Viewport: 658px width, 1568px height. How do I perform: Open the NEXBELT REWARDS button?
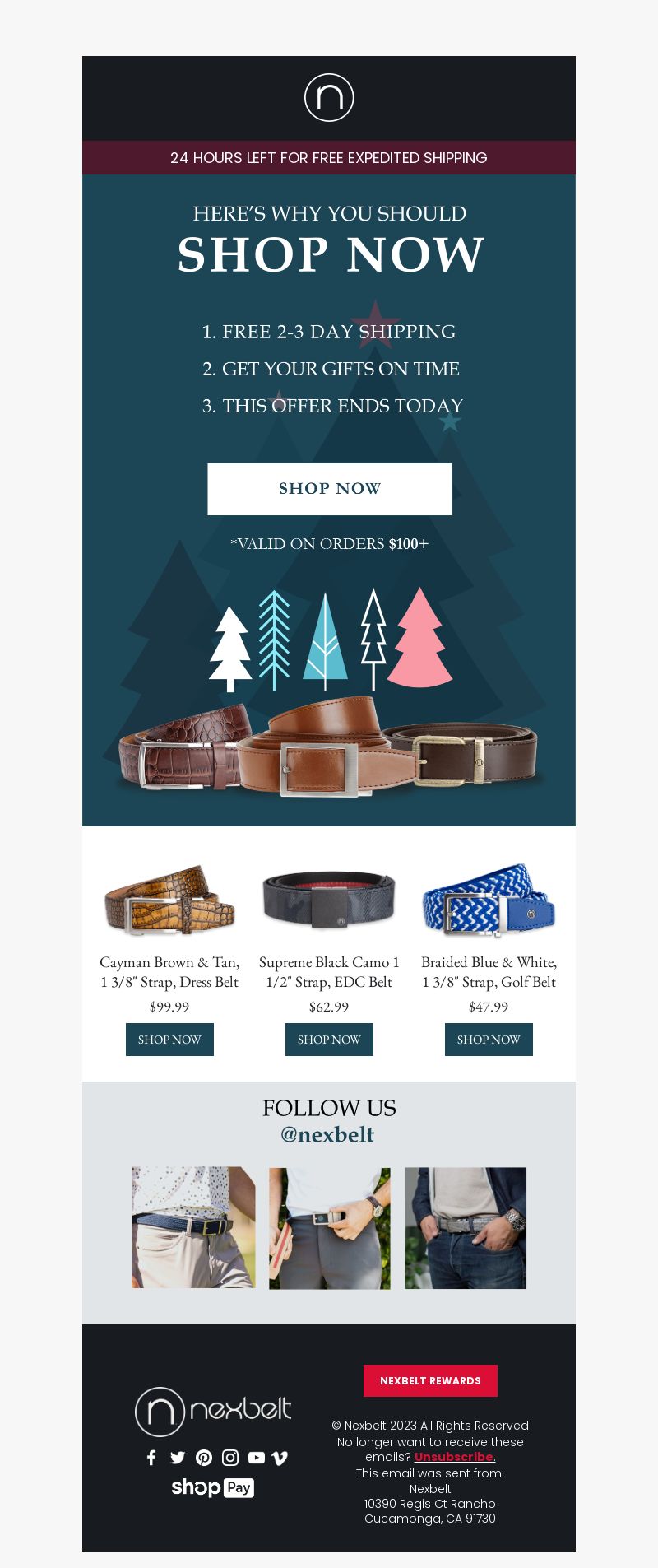click(x=430, y=1380)
